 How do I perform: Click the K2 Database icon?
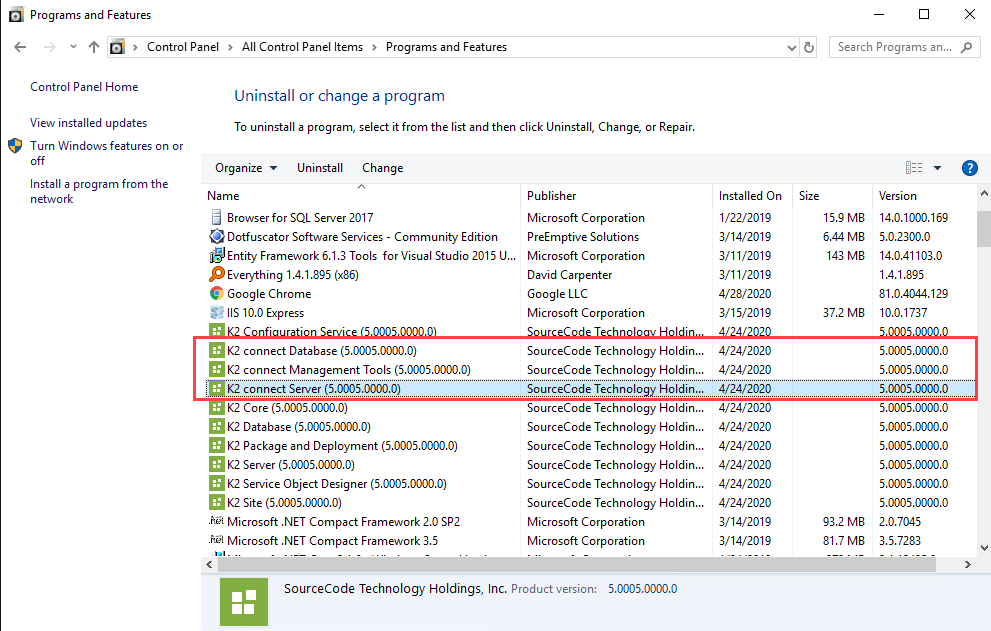coord(216,426)
